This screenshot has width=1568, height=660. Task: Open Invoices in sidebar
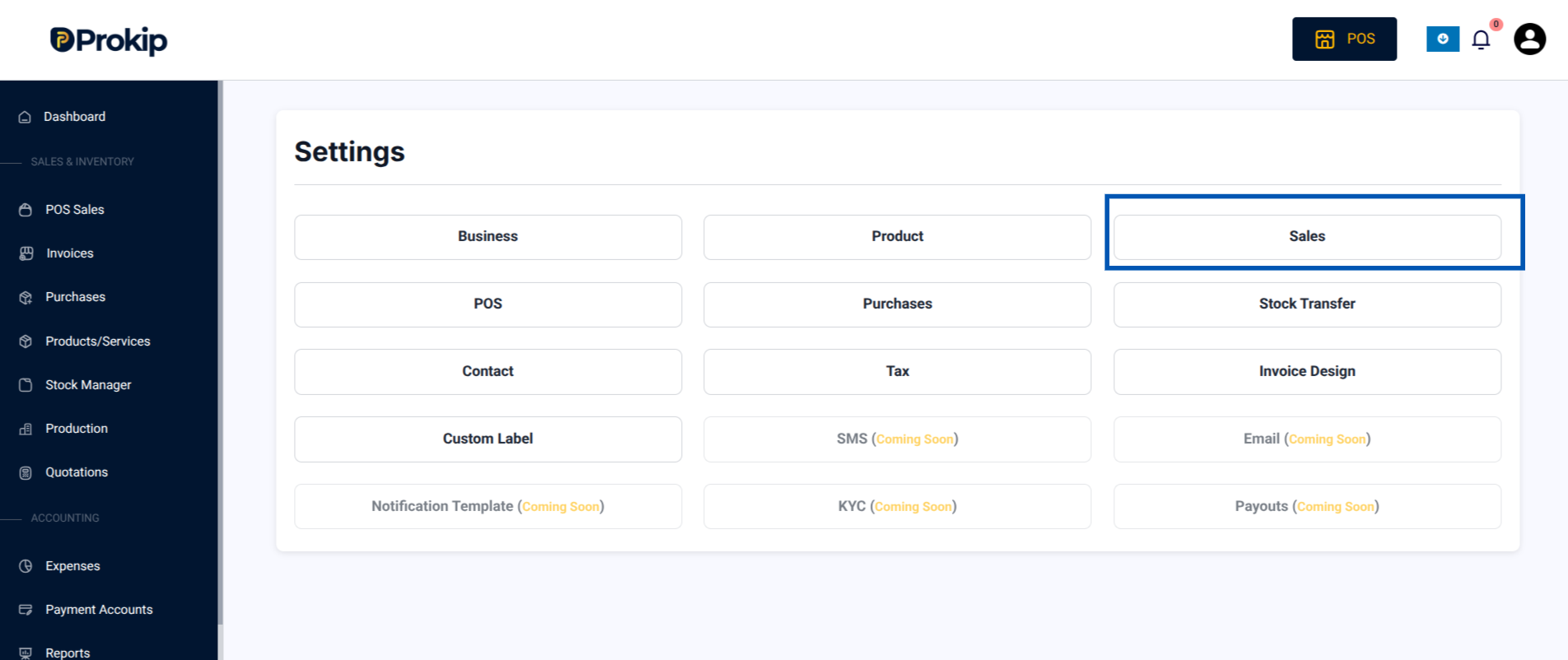(70, 253)
